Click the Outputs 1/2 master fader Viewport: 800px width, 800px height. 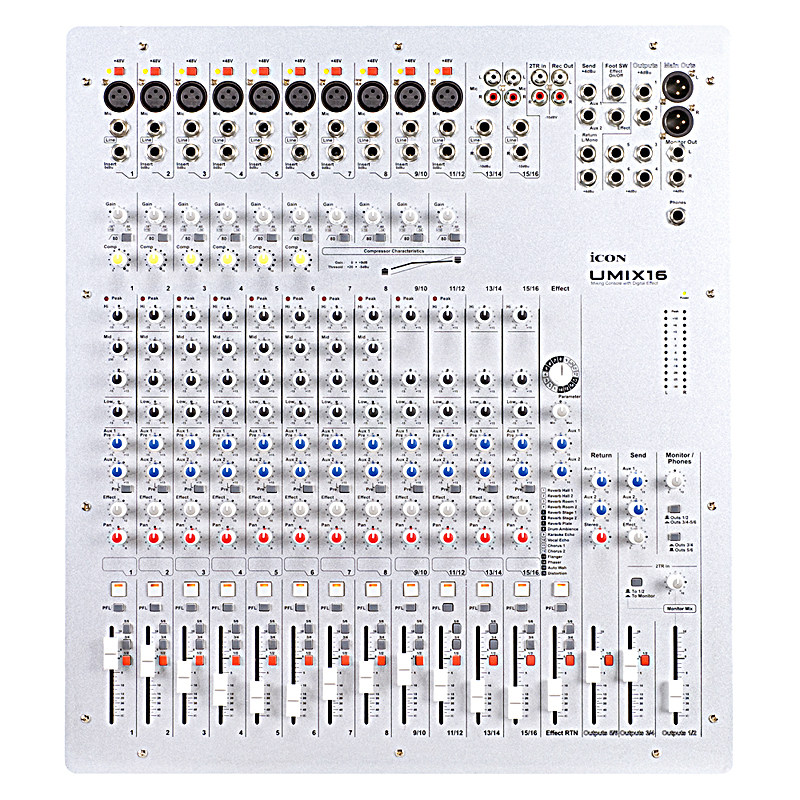[x=676, y=696]
